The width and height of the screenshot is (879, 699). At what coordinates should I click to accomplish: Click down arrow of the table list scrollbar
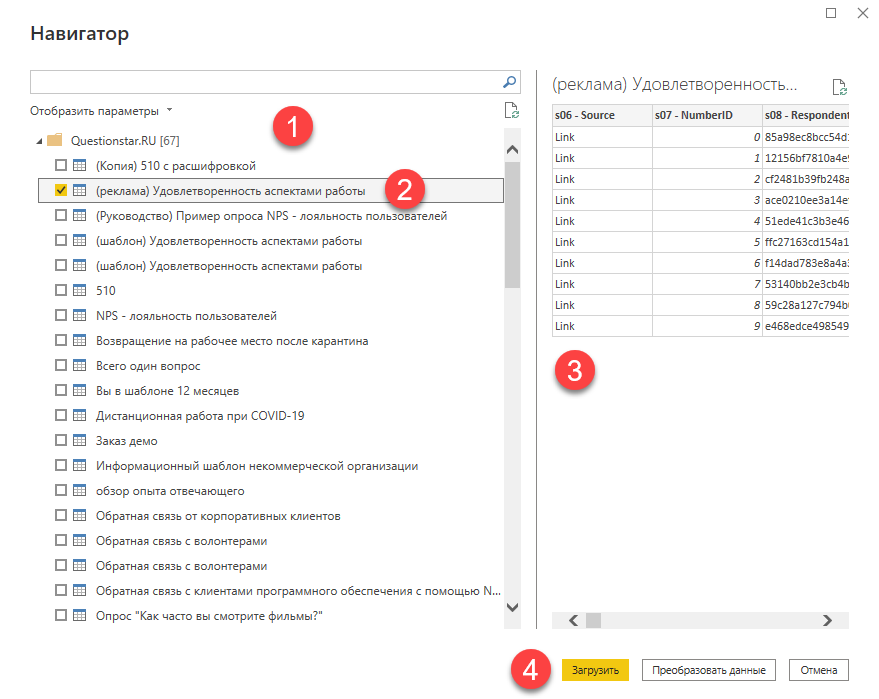coord(512,607)
